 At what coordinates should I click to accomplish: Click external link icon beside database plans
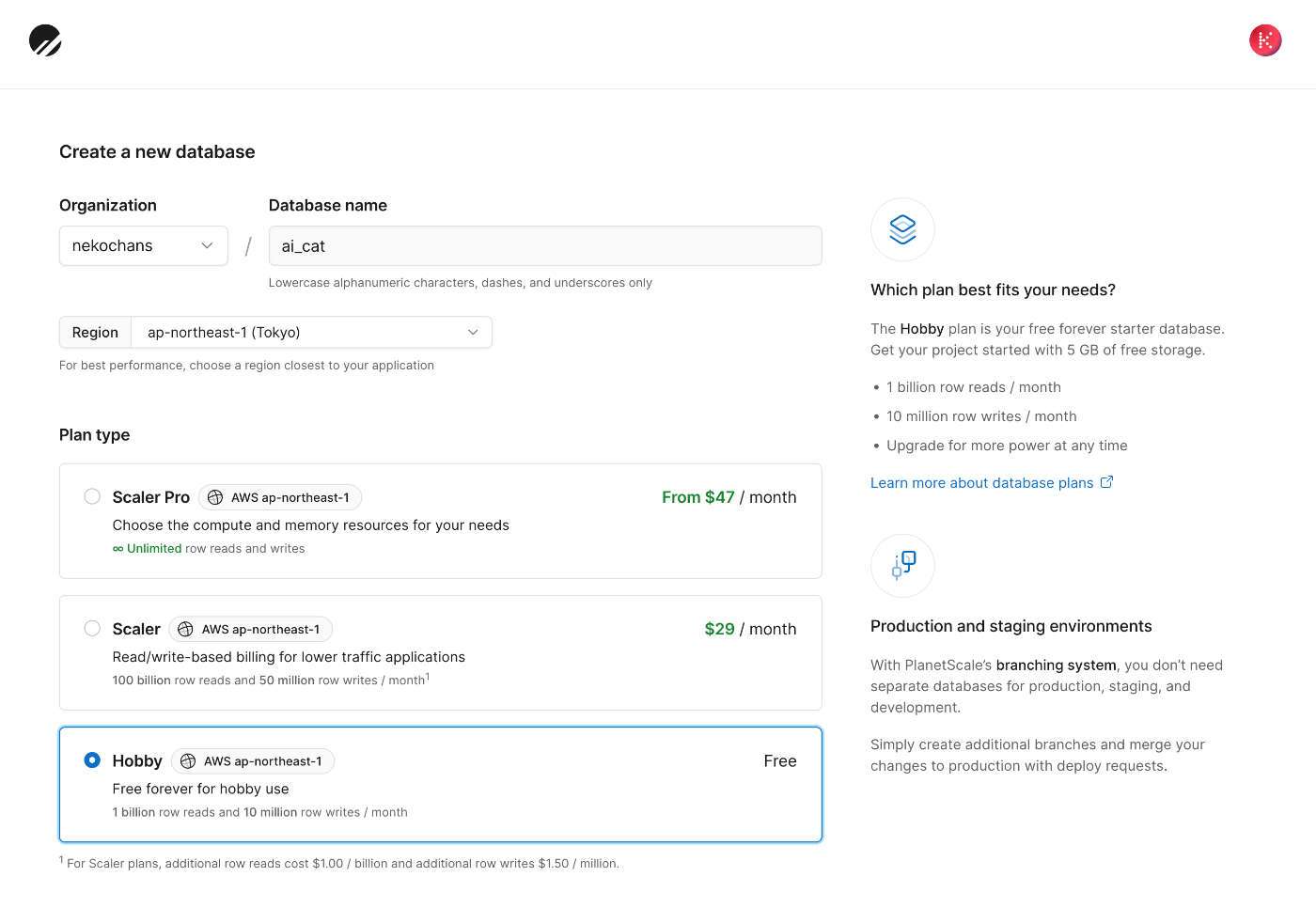[1107, 482]
